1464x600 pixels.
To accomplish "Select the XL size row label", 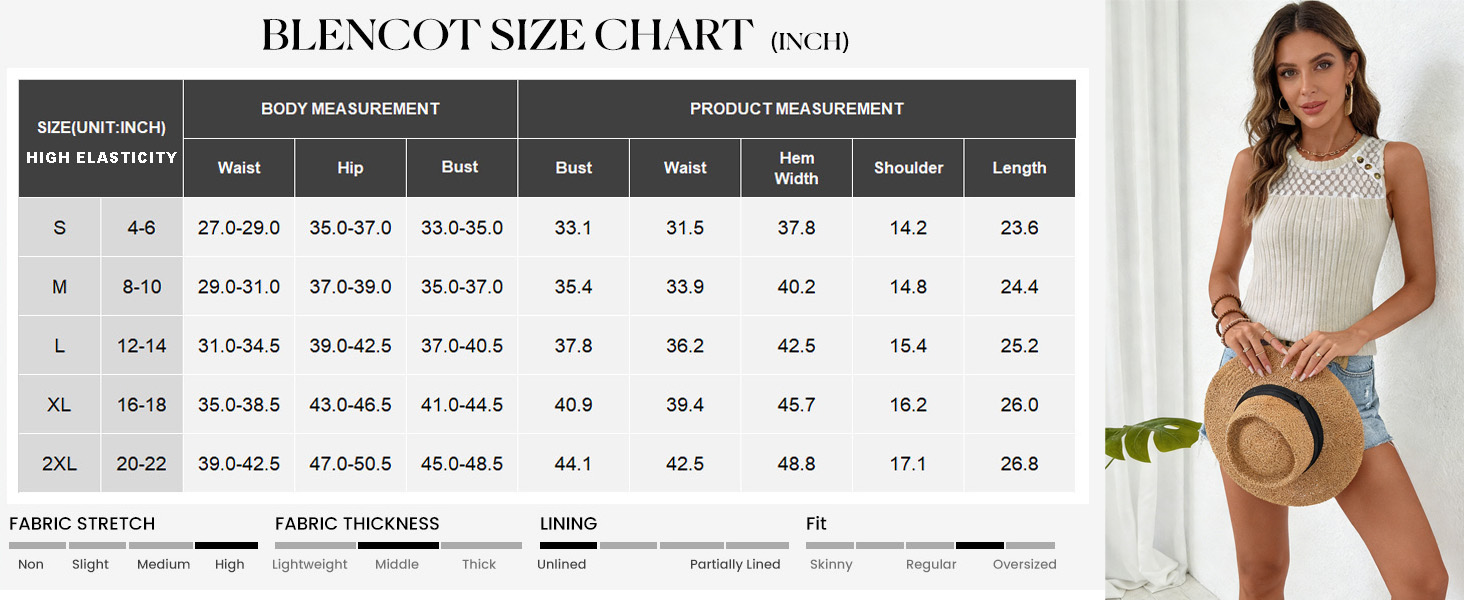I will (60, 405).
